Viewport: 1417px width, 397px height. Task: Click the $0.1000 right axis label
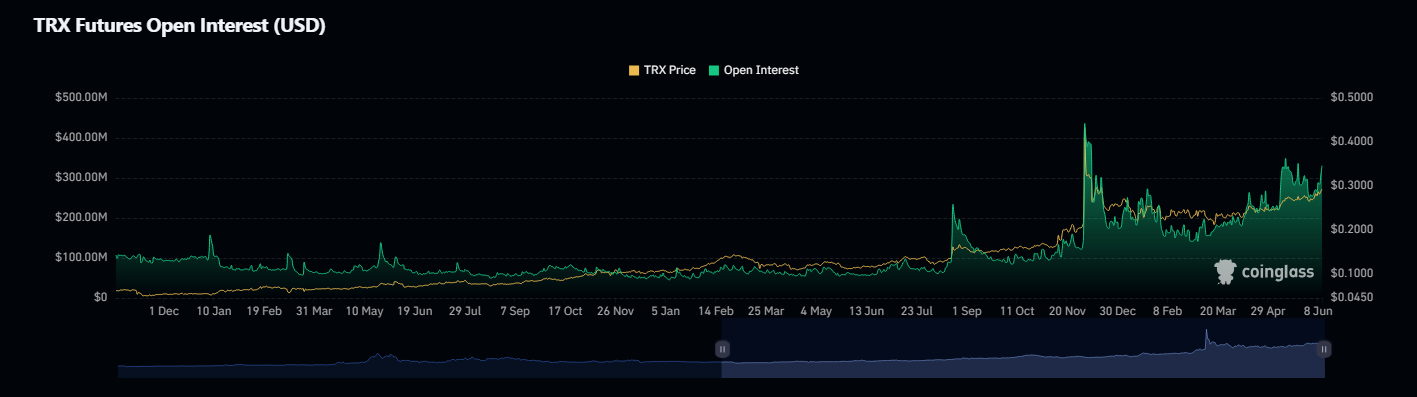click(x=1352, y=273)
